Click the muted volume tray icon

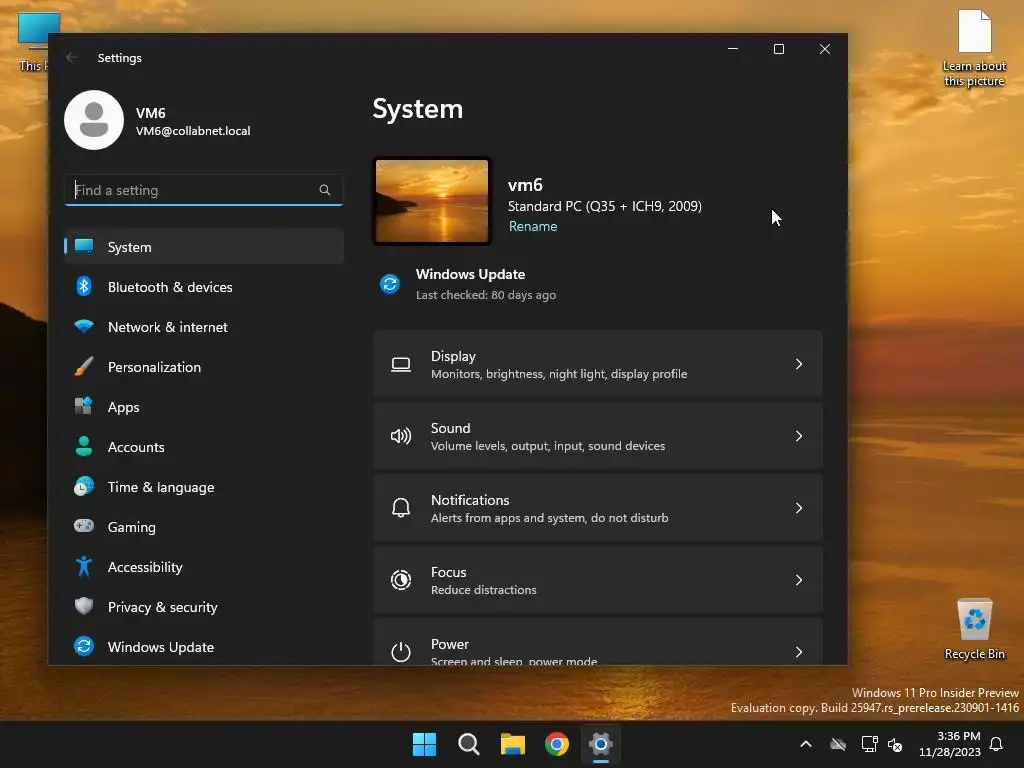[895, 744]
